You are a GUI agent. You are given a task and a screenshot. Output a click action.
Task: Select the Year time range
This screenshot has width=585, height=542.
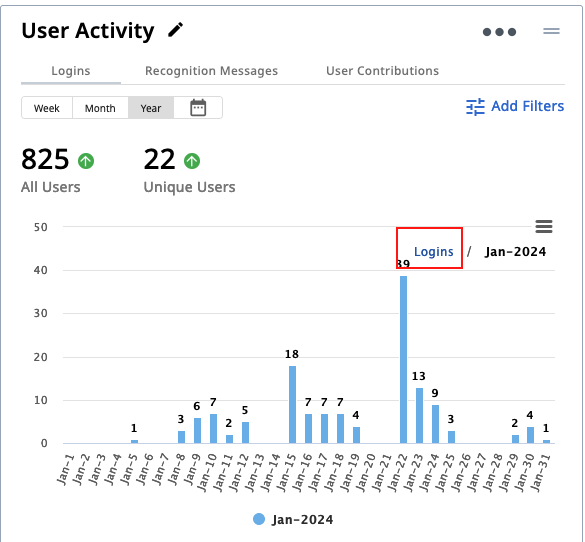pos(151,108)
